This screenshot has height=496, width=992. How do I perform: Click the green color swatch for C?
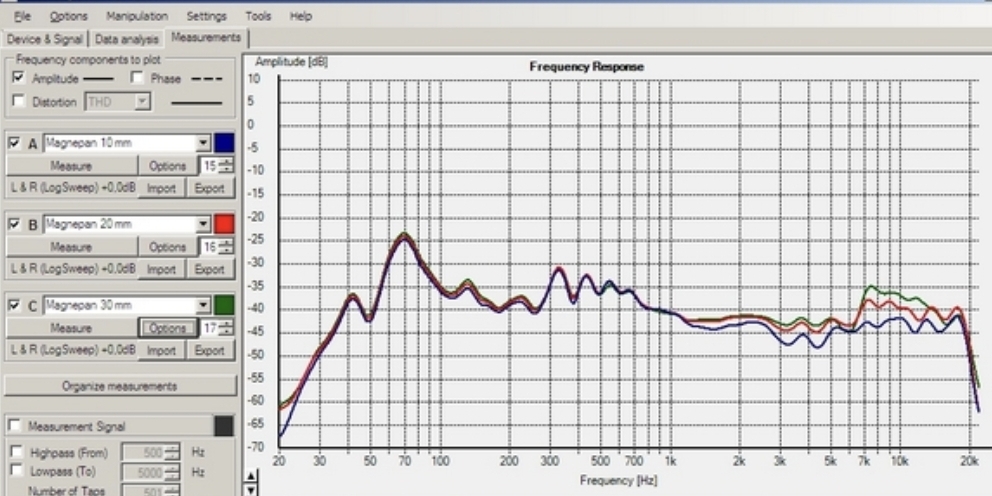[224, 306]
